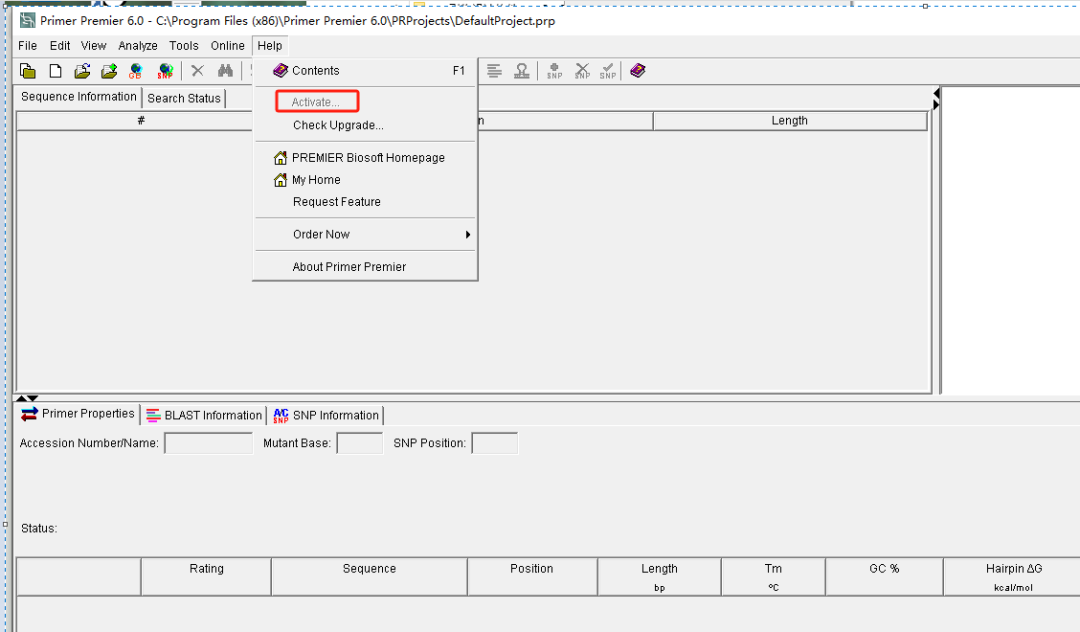The height and width of the screenshot is (632, 1080).
Task: Click the Sequence column header in primer table
Action: click(369, 576)
